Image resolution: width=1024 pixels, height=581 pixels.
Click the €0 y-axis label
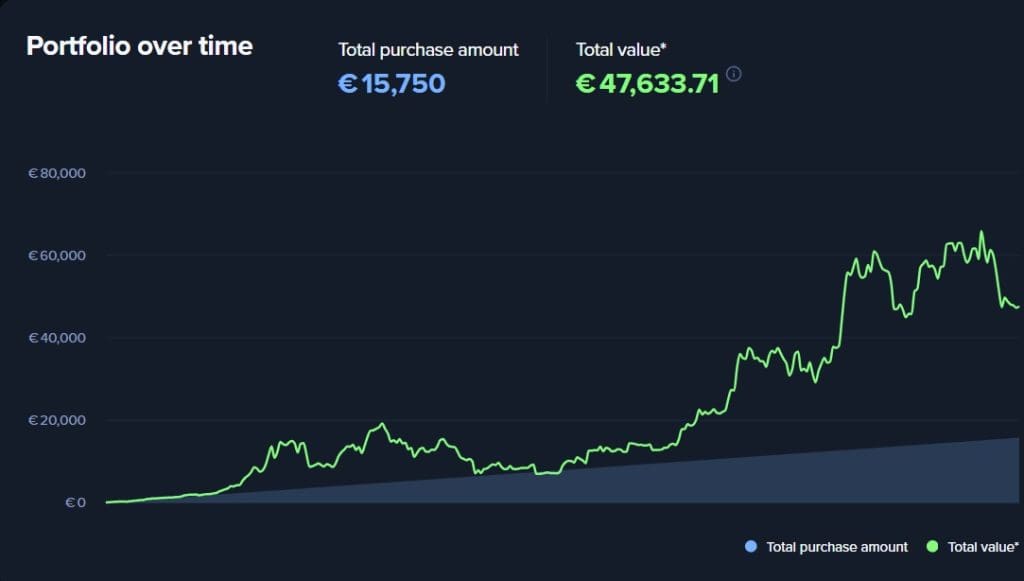click(x=75, y=502)
